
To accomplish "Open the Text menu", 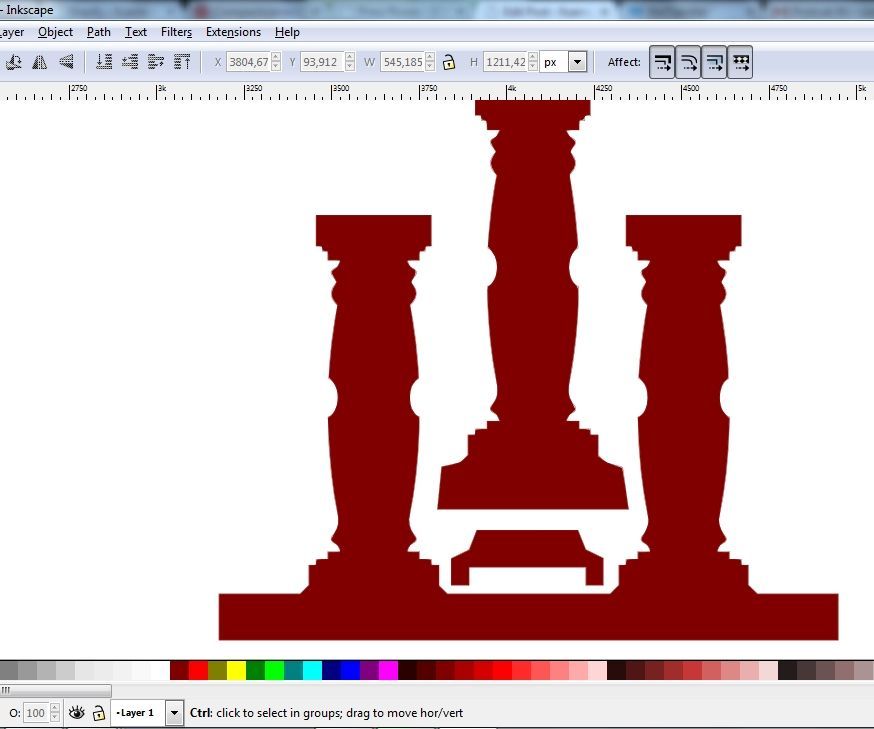I will coord(135,32).
